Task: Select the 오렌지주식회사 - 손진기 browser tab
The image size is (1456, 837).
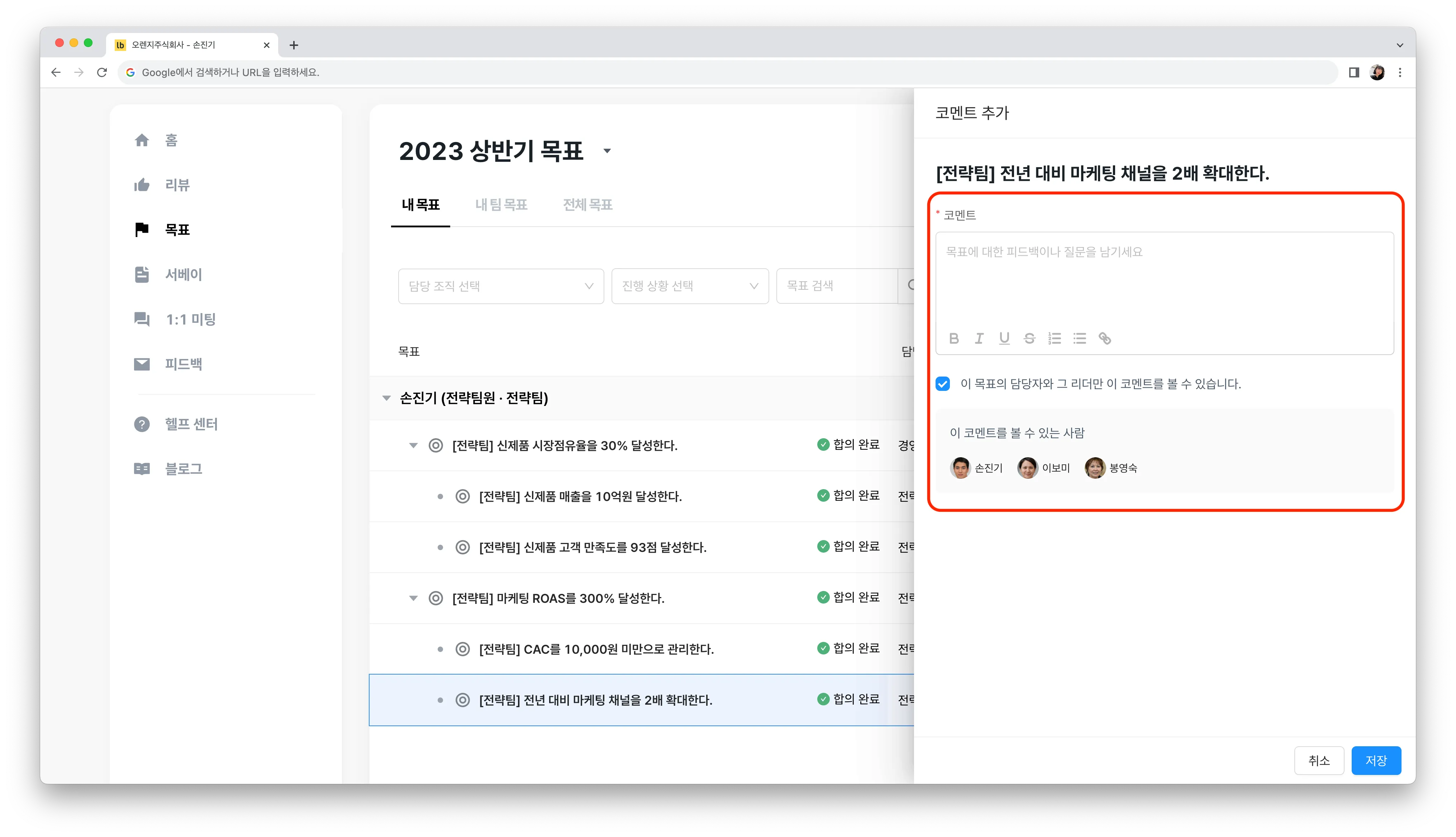Action: click(x=192, y=45)
